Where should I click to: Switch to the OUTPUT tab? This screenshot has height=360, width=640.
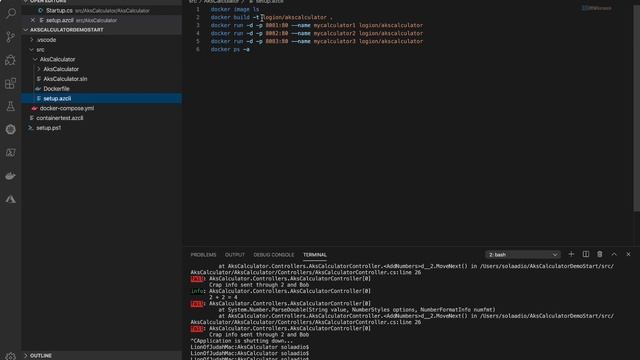coord(235,255)
